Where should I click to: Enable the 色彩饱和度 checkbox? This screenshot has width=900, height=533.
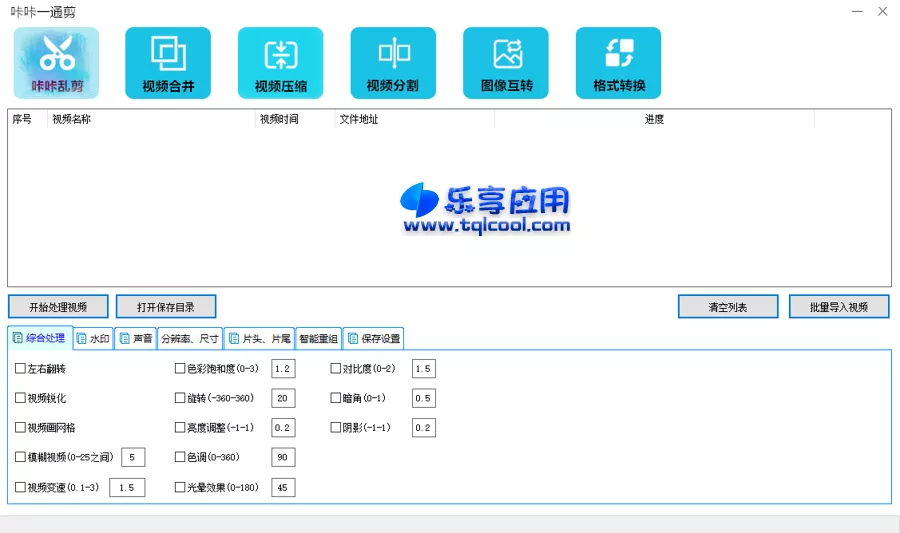coord(180,368)
